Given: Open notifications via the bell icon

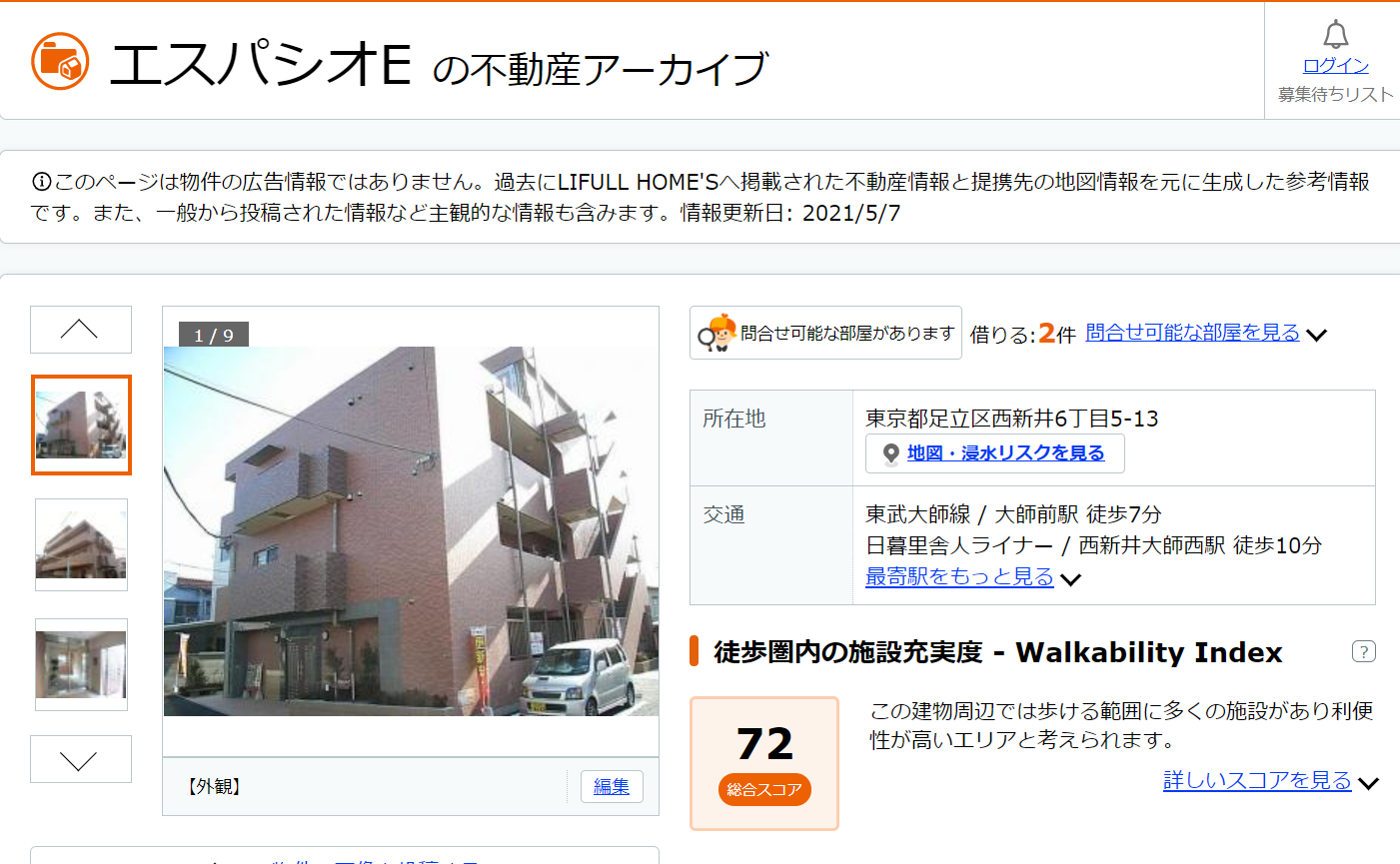Looking at the screenshot, I should pos(1335,35).
